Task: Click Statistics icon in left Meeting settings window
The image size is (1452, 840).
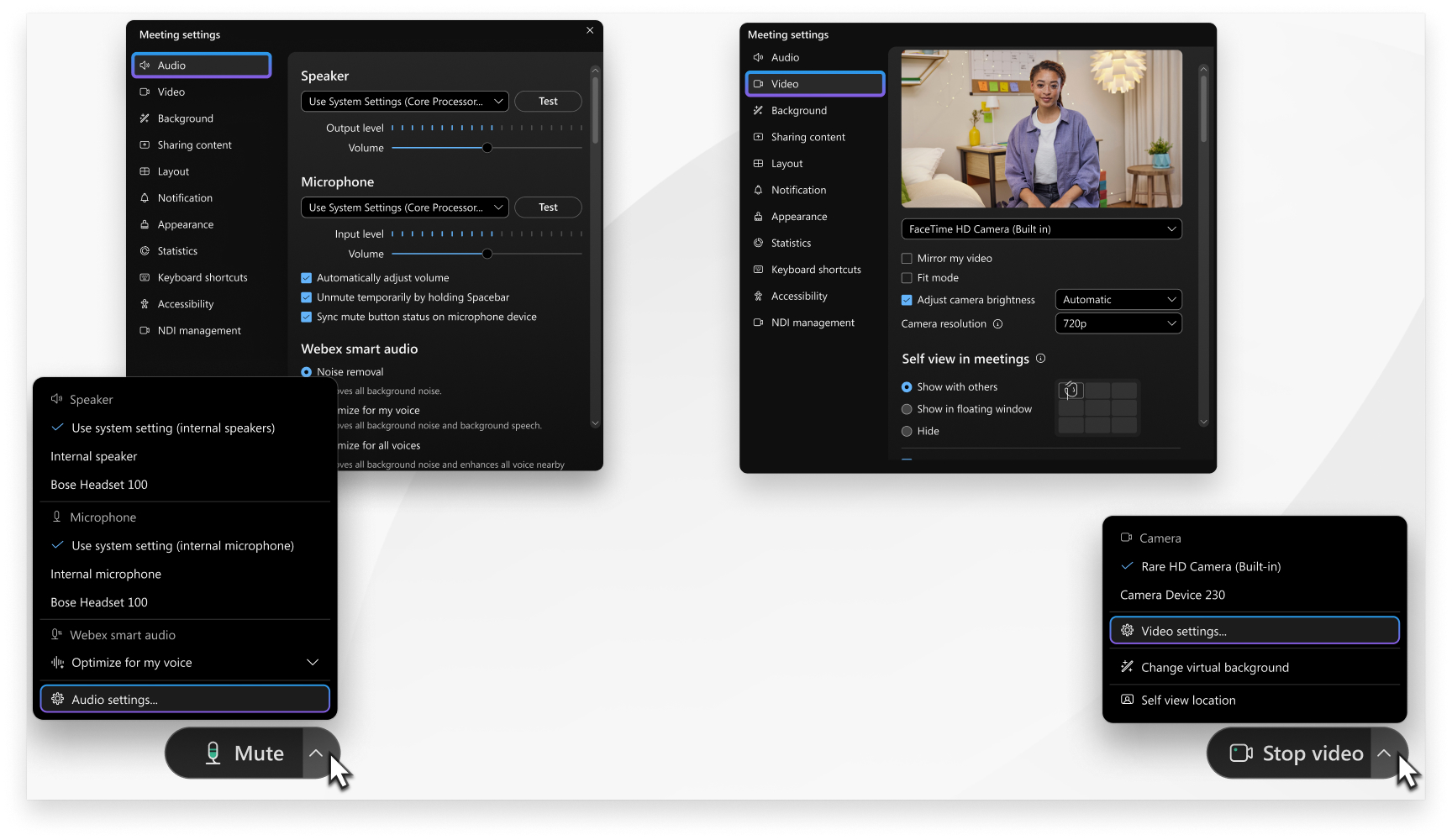Action: point(145,250)
